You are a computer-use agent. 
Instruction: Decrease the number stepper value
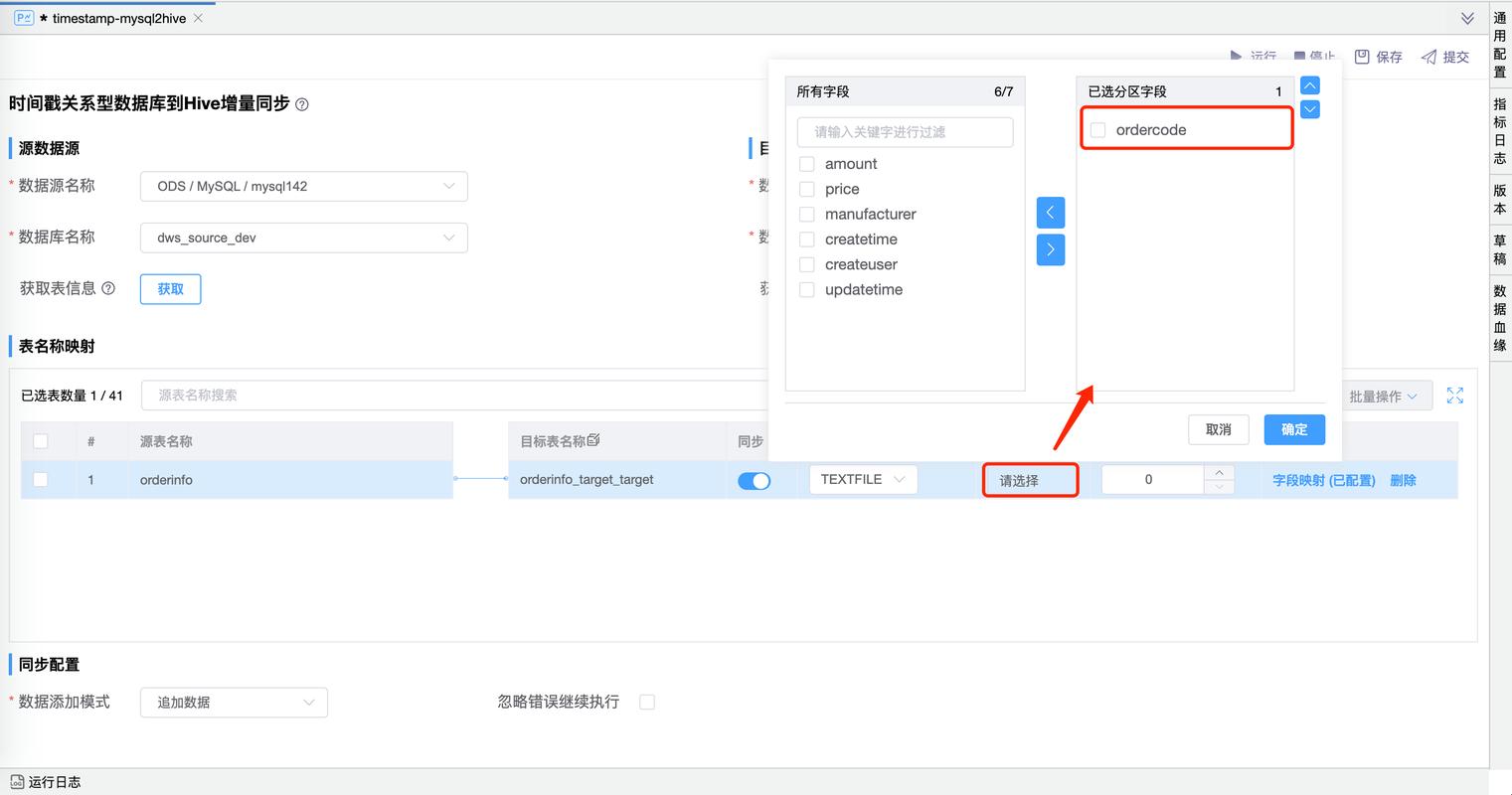coord(1219,487)
